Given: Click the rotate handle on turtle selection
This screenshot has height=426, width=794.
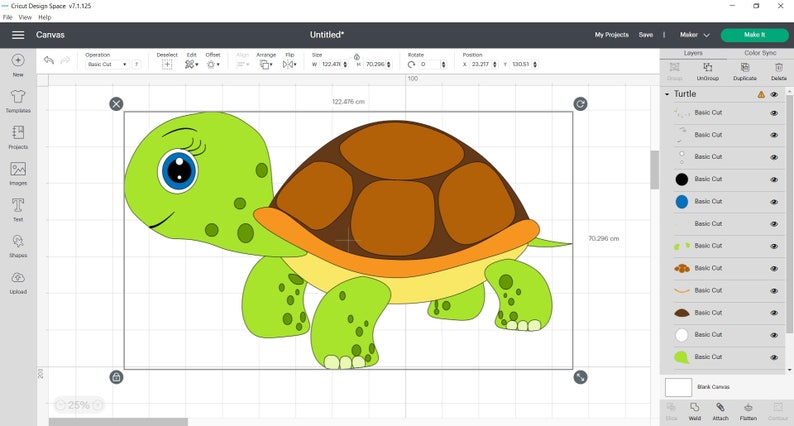Looking at the screenshot, I should [x=581, y=103].
